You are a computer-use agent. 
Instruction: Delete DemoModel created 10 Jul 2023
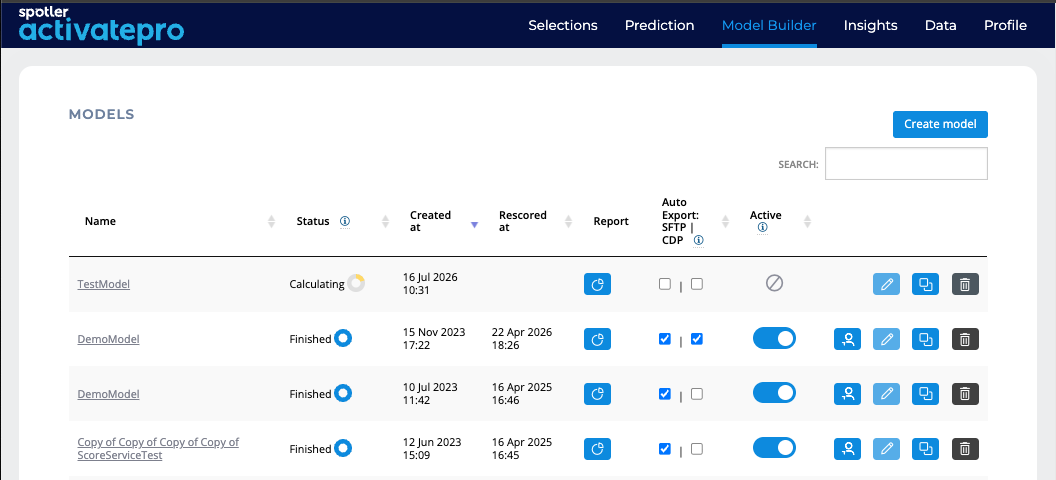(965, 394)
